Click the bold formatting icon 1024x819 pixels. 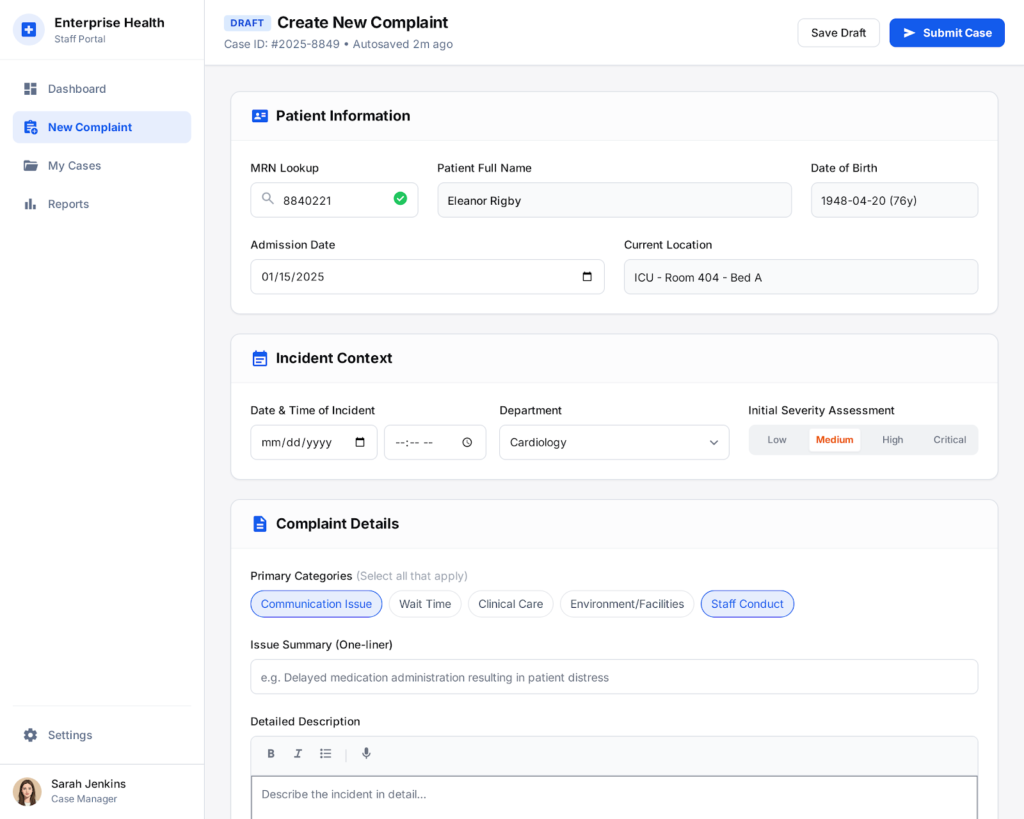pyautogui.click(x=271, y=754)
